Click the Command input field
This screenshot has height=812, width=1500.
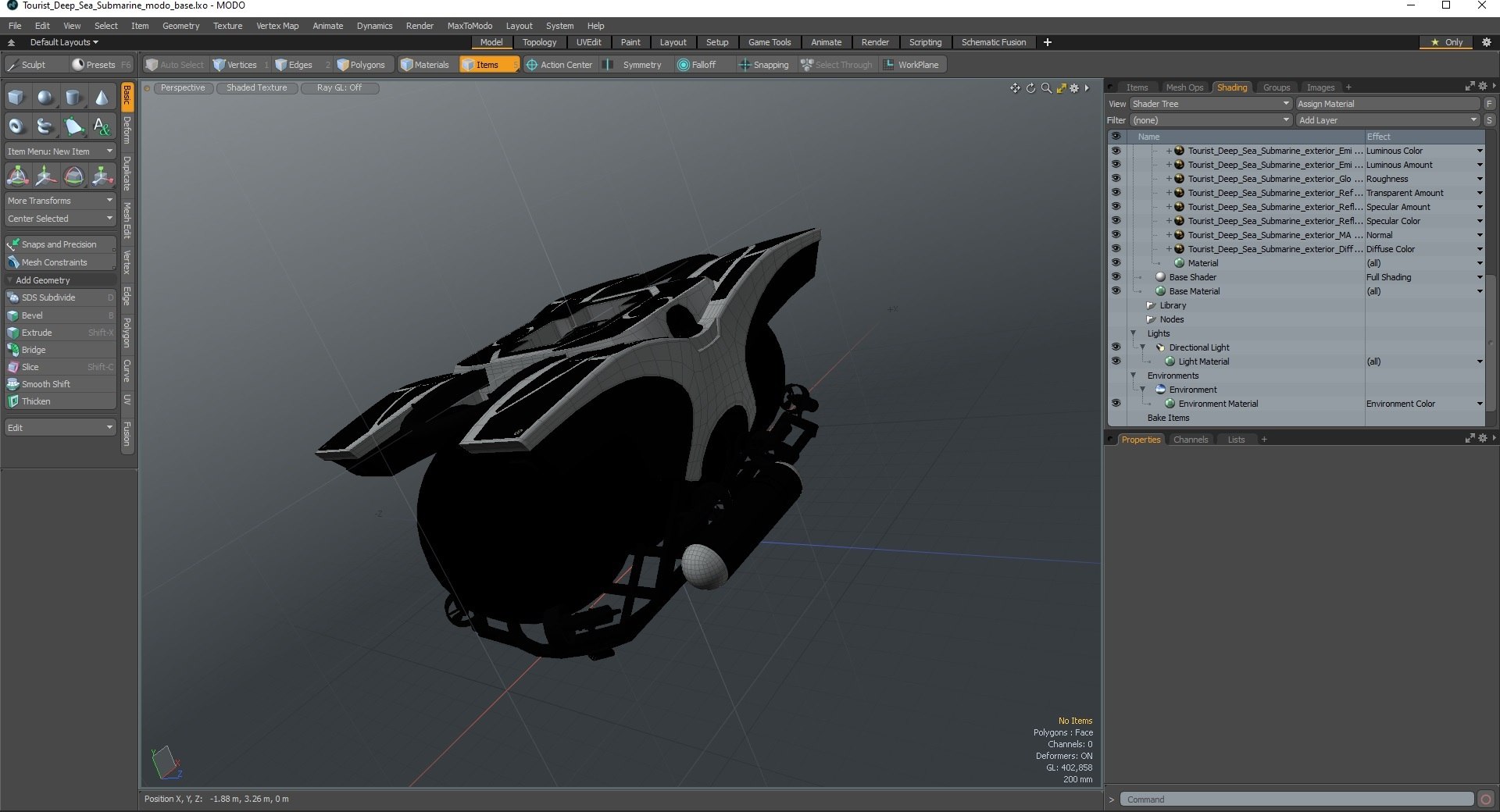[1298, 800]
